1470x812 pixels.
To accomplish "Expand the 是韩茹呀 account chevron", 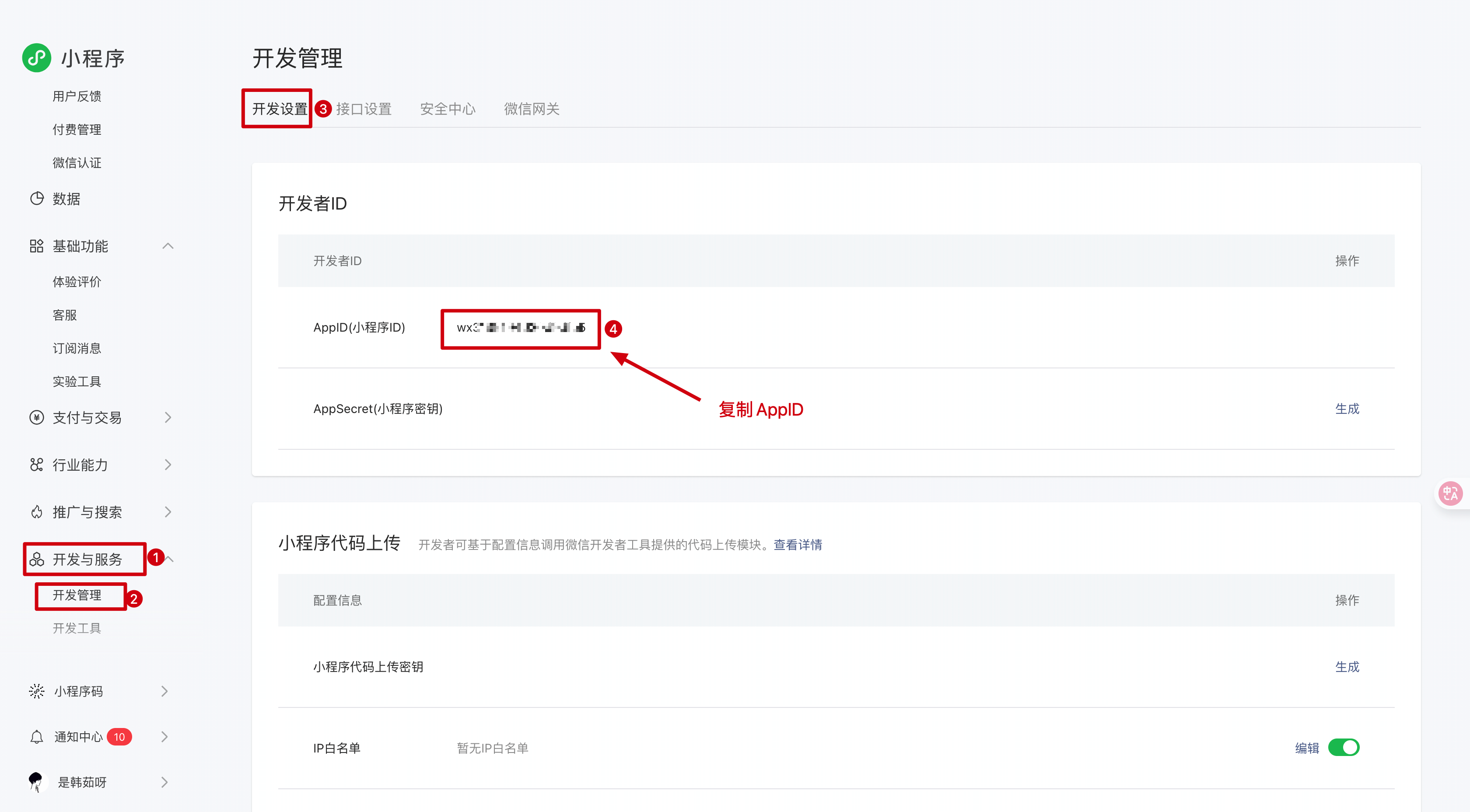I will (164, 782).
